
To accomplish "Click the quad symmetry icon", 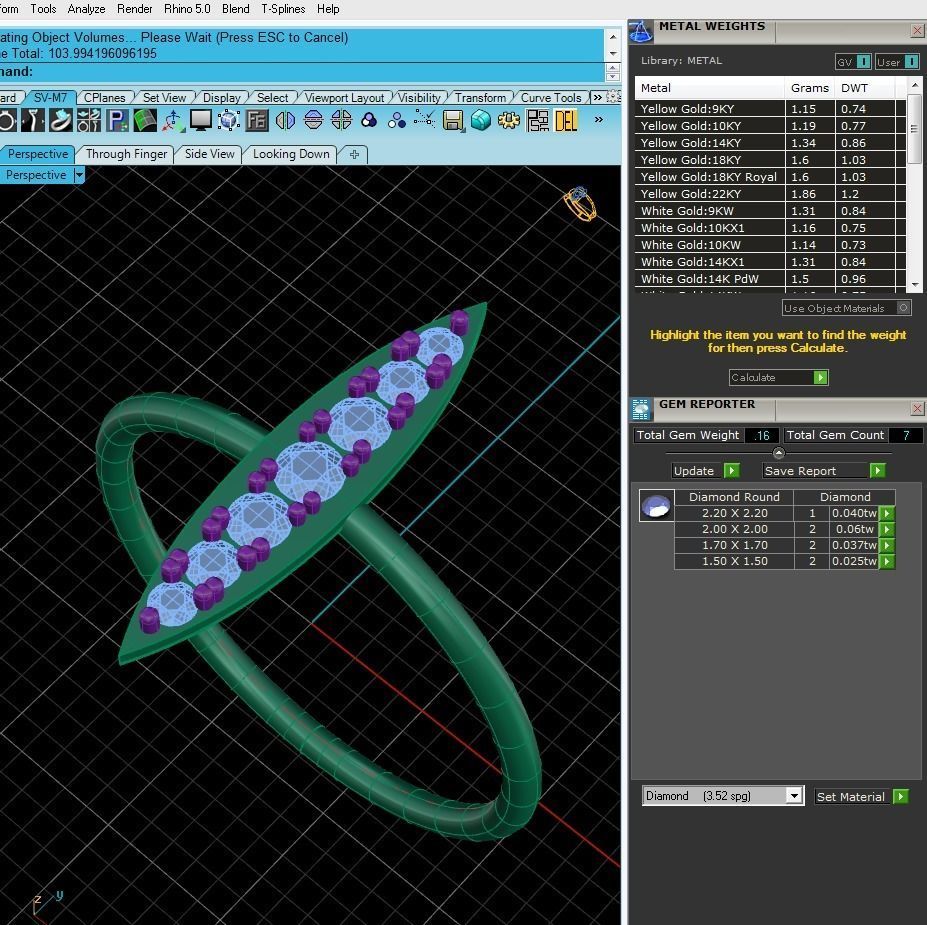I will coord(341,121).
